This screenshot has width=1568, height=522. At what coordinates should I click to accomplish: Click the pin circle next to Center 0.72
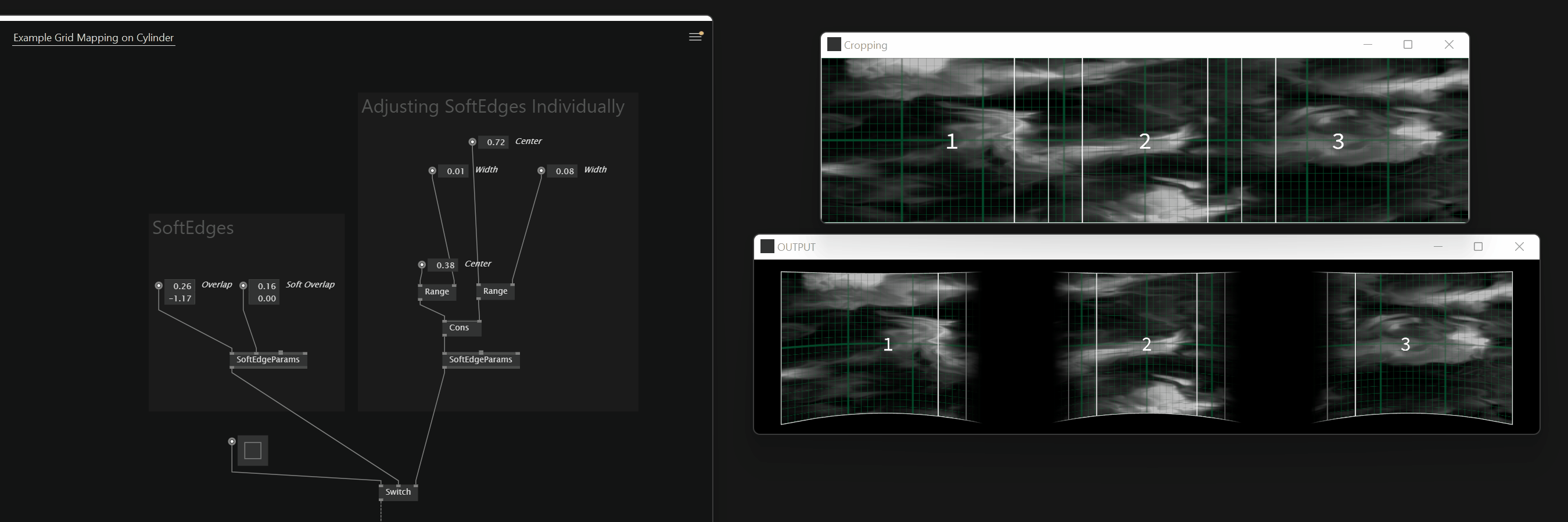click(472, 142)
